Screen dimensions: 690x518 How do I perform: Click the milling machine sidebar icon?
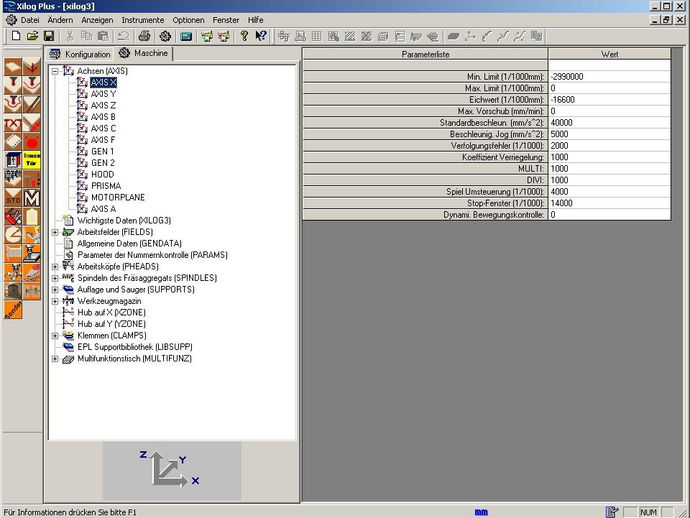pos(32,254)
